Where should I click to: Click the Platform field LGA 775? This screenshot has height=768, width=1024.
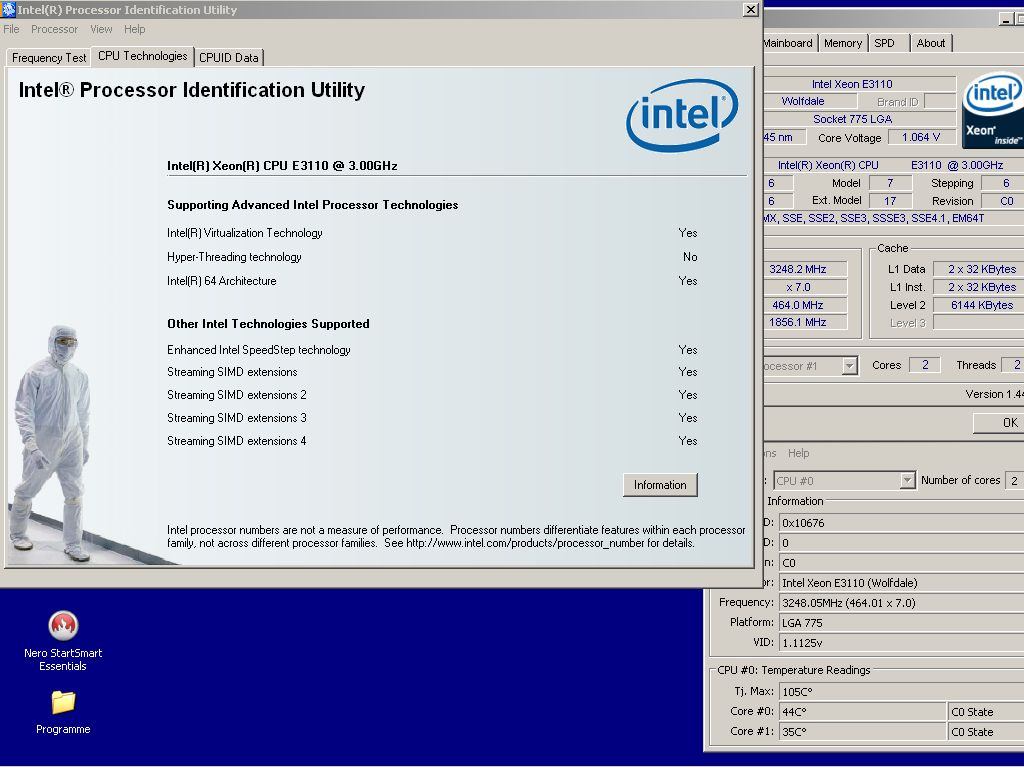click(901, 623)
